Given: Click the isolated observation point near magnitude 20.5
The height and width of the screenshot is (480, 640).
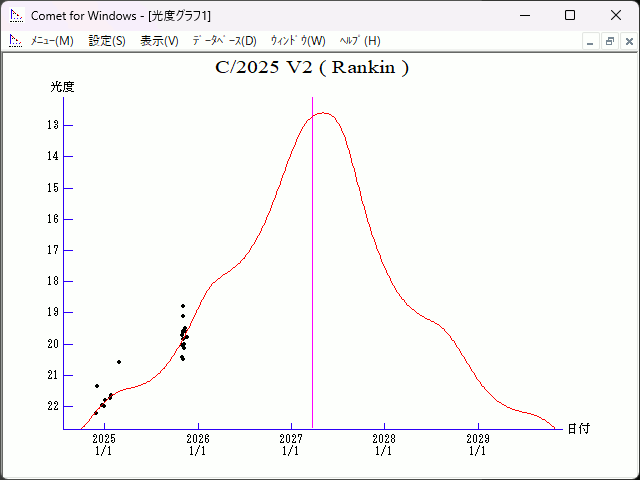Looking at the screenshot, I should (119, 362).
